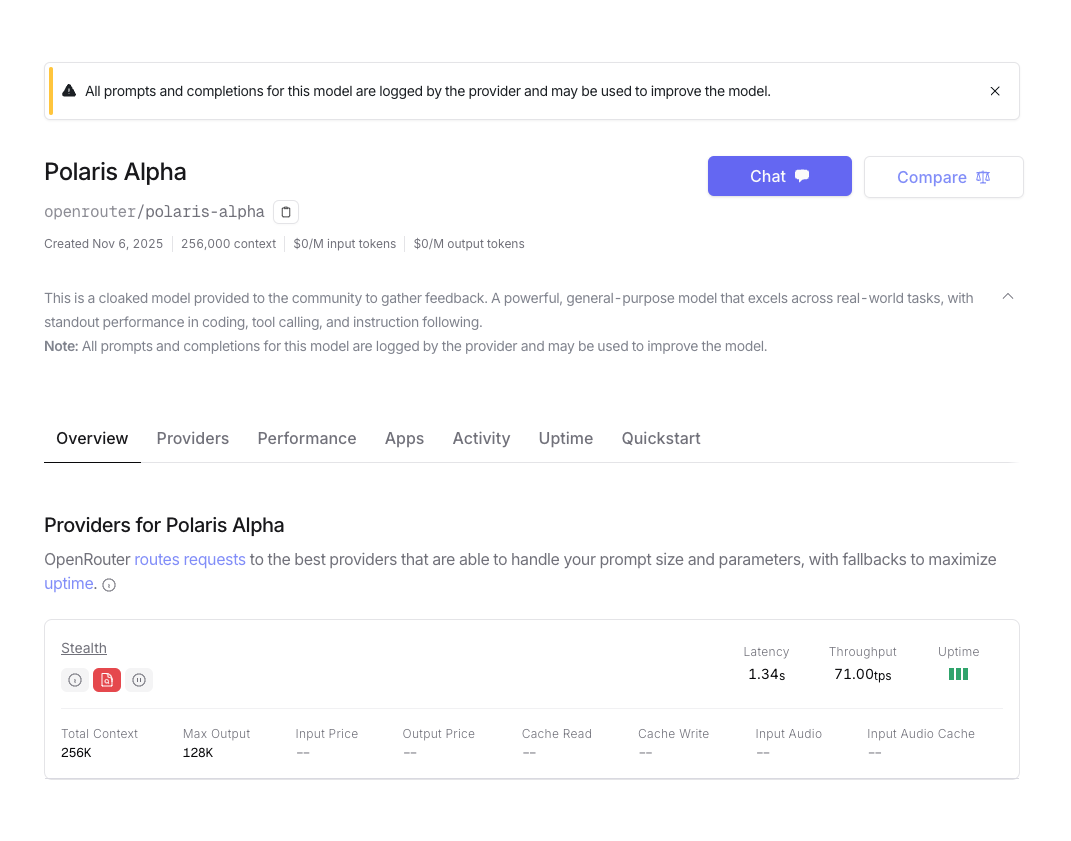1071x841 pixels.
Task: Click the Chat button
Action: coord(779,176)
